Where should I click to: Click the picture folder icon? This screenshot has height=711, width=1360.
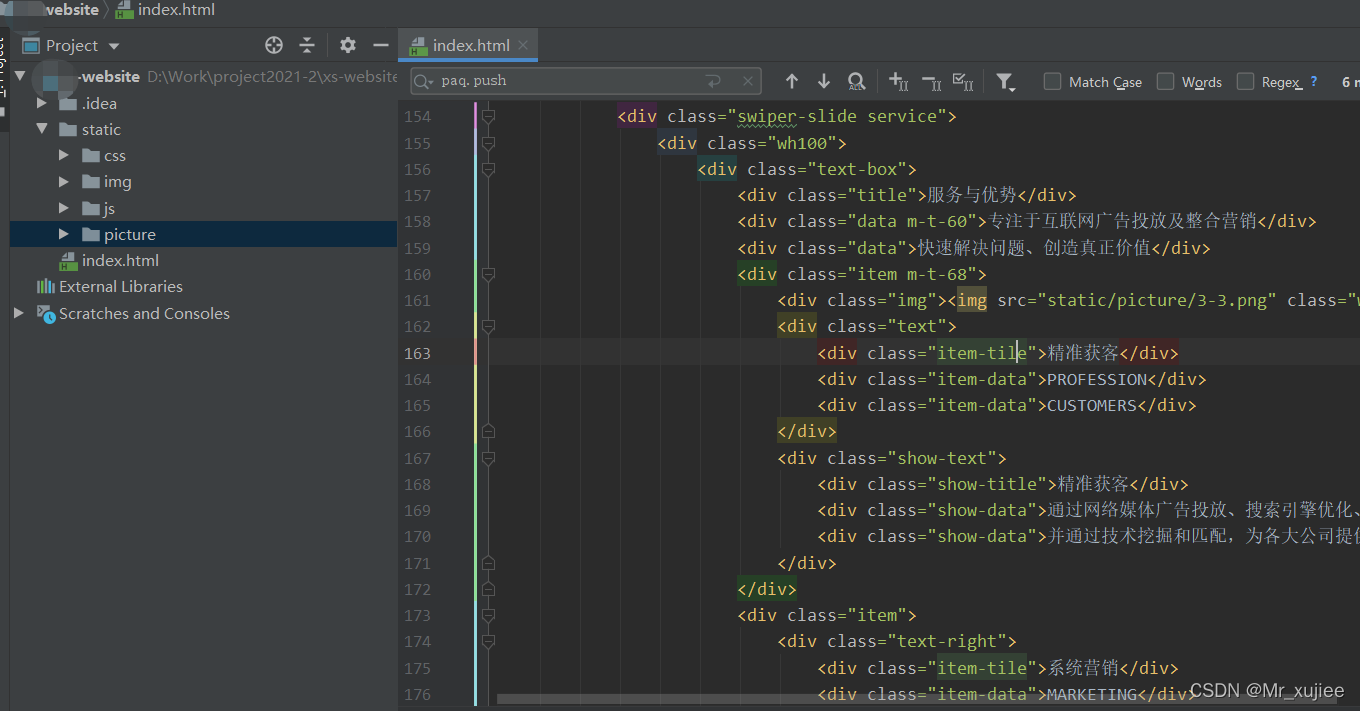(90, 234)
